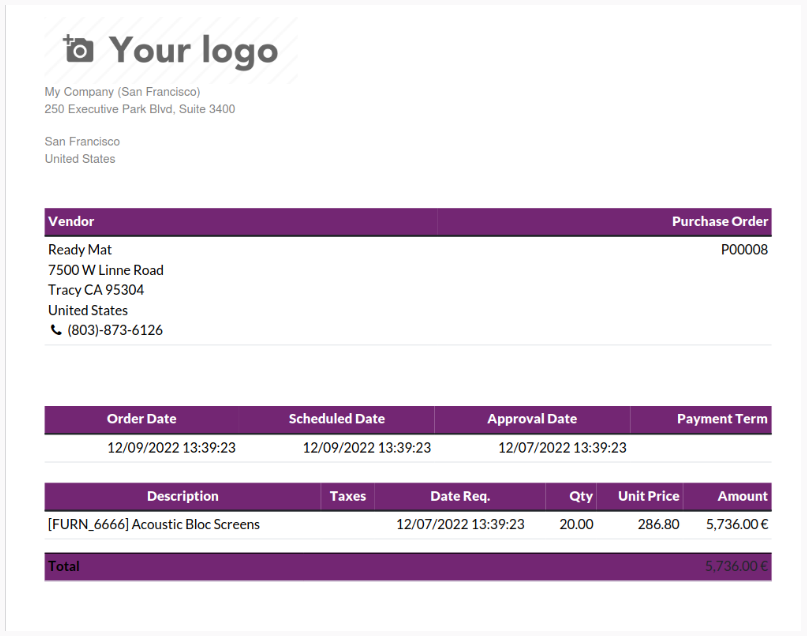Click the vendor phone number (803)-873-6126
The width and height of the screenshot is (807, 636).
(x=115, y=330)
